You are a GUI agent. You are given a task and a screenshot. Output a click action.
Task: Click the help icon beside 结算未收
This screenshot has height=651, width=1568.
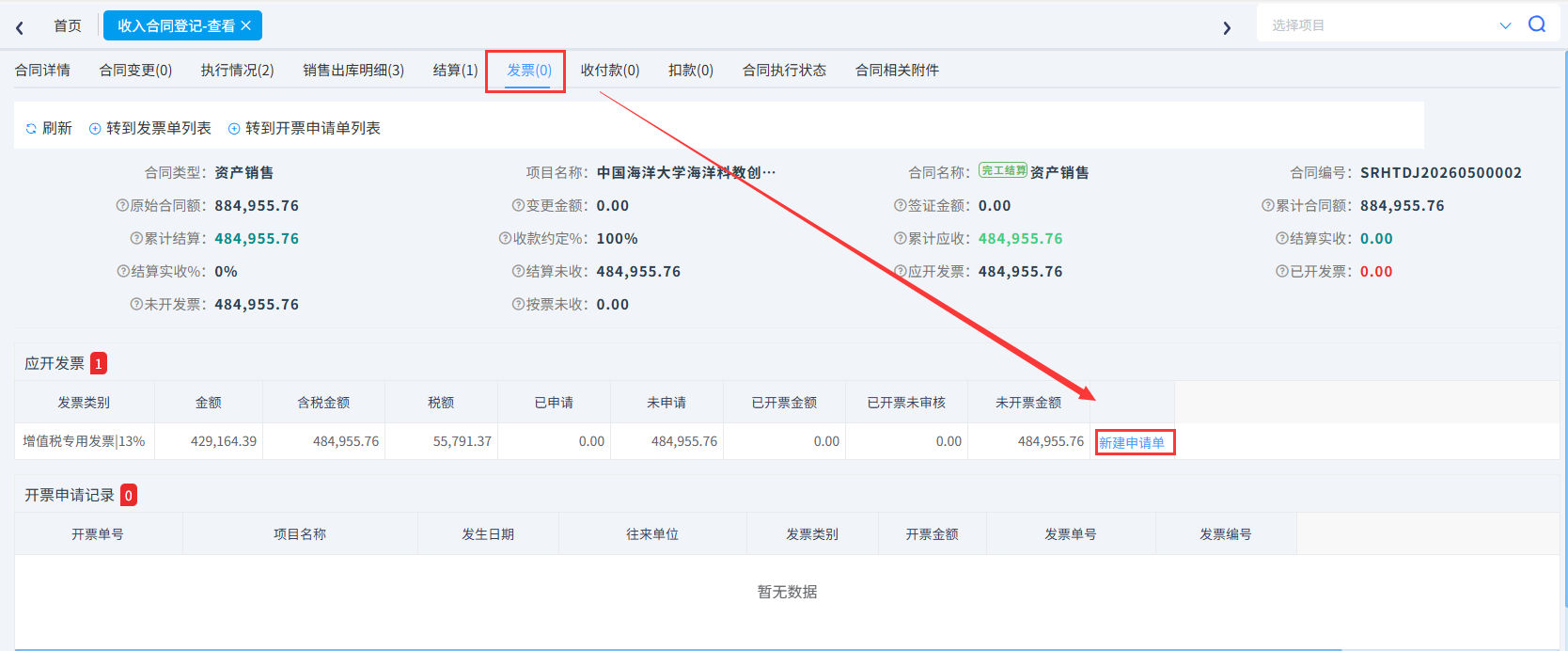click(518, 271)
